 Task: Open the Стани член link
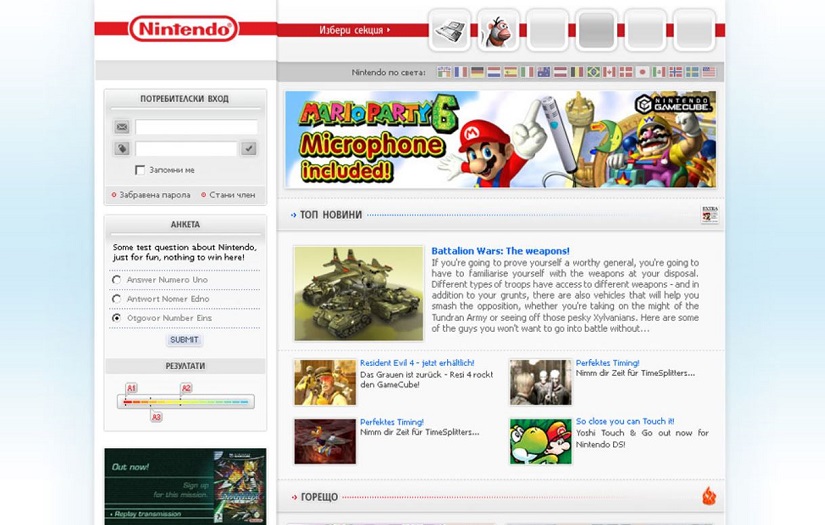click(232, 195)
